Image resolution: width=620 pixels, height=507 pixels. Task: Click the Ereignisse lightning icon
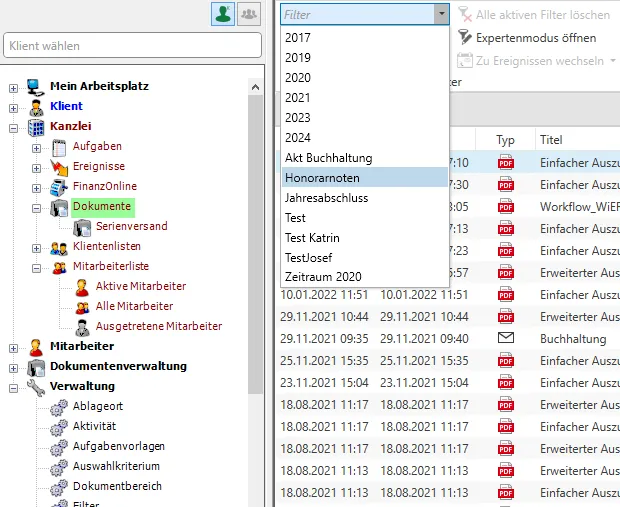pos(59,168)
